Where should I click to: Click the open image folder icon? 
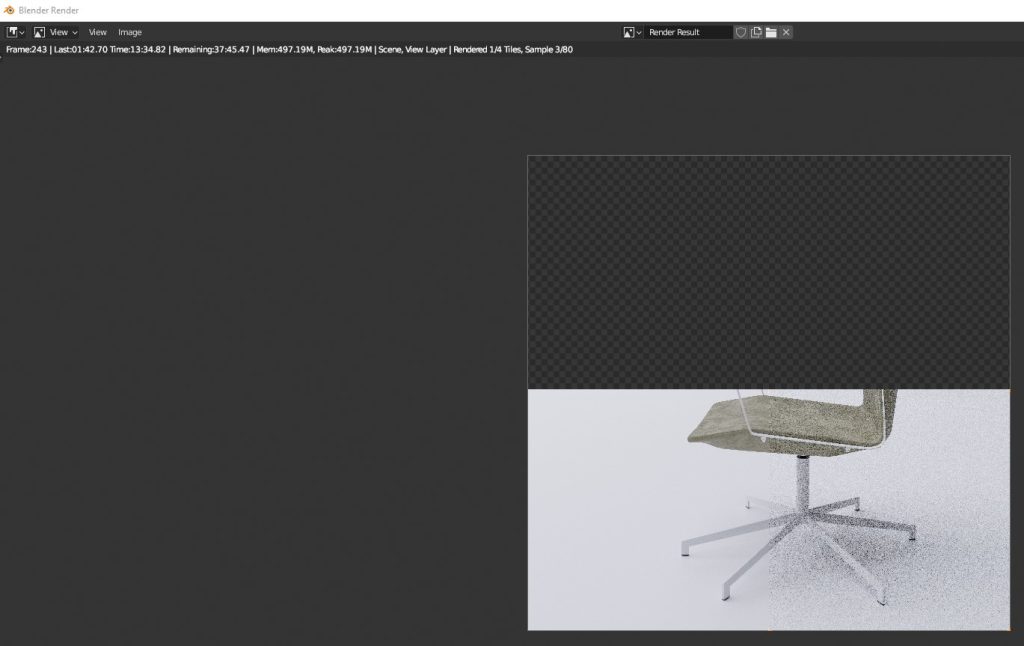pos(771,32)
